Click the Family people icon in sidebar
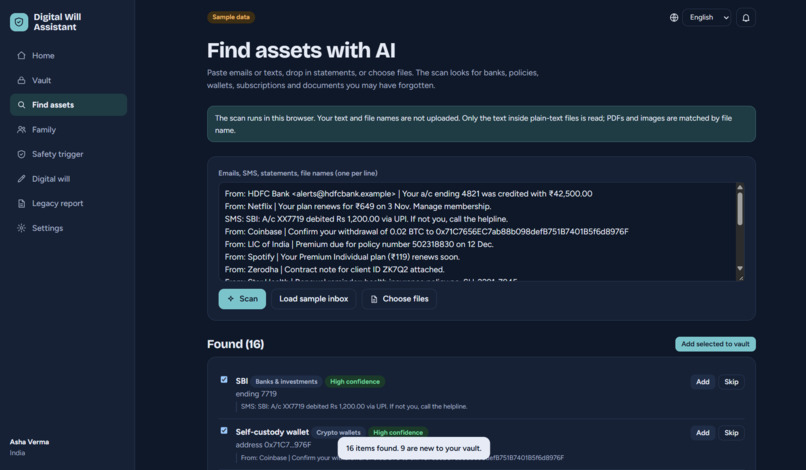 [21, 130]
